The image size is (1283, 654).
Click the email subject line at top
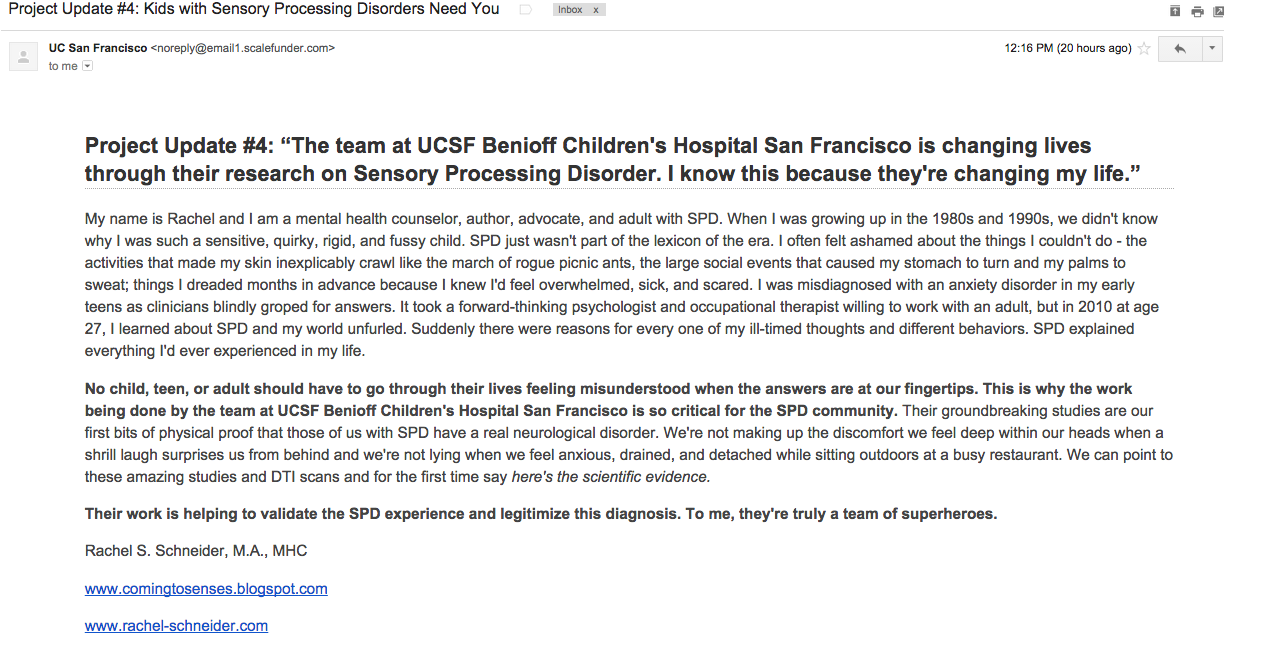click(253, 9)
